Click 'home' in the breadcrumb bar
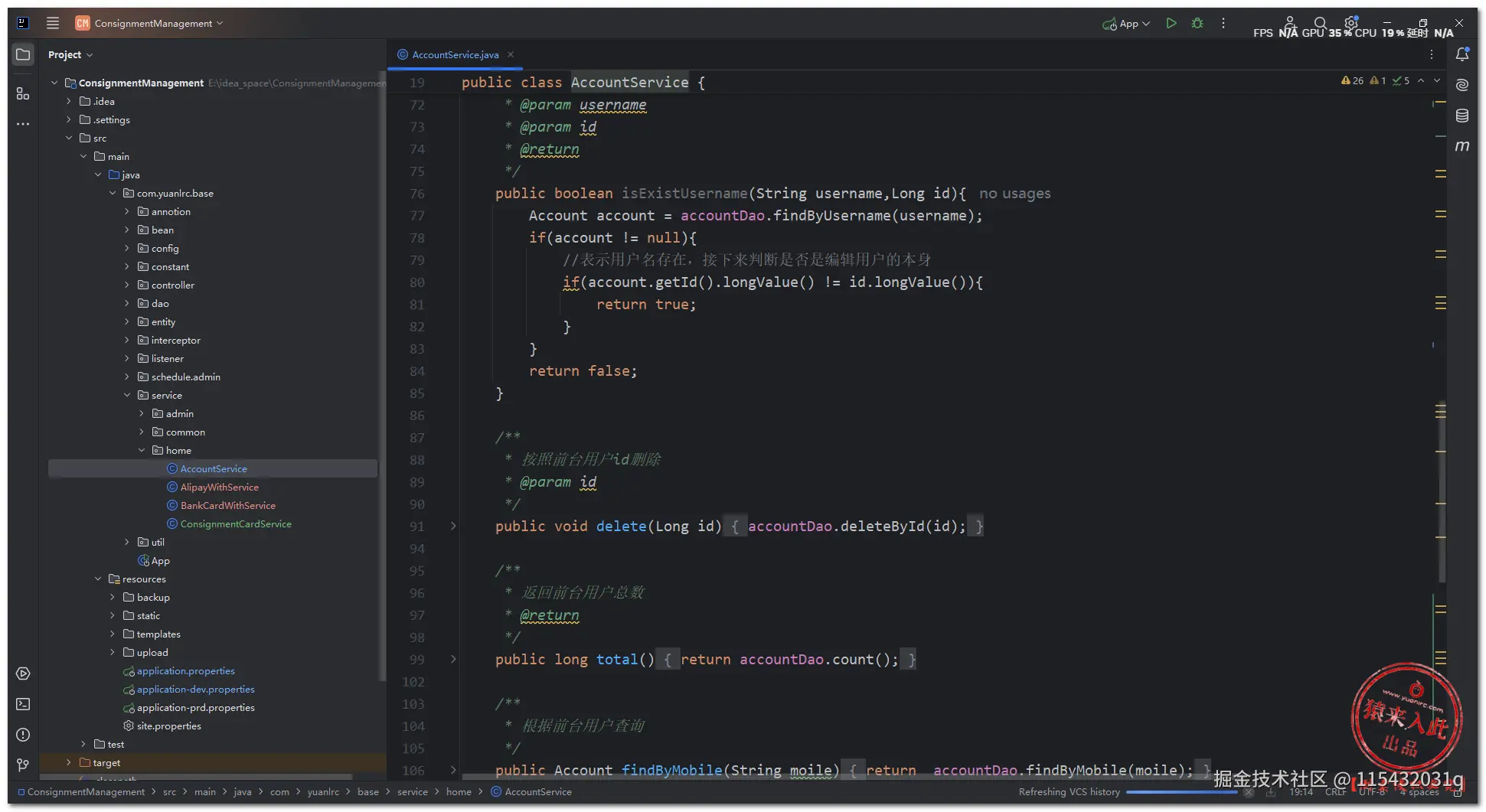This screenshot has height=812, width=1486. click(x=459, y=791)
